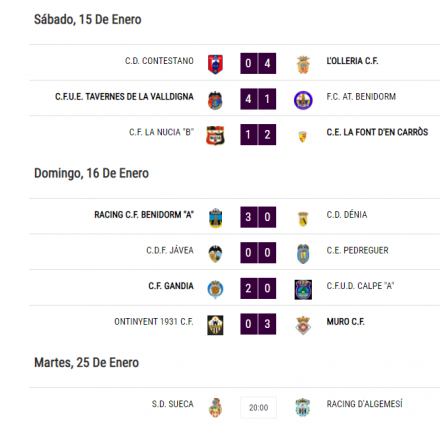
Task: Select the C.F. La Nucia B crest
Action: [215, 135]
